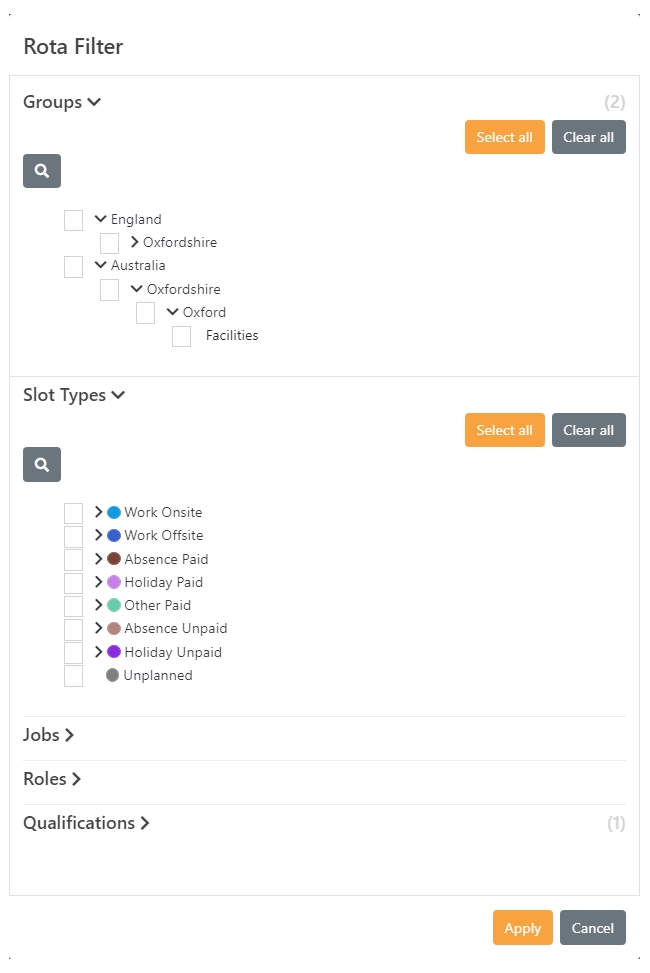Tick the Unplanned slot type checkbox

73,676
